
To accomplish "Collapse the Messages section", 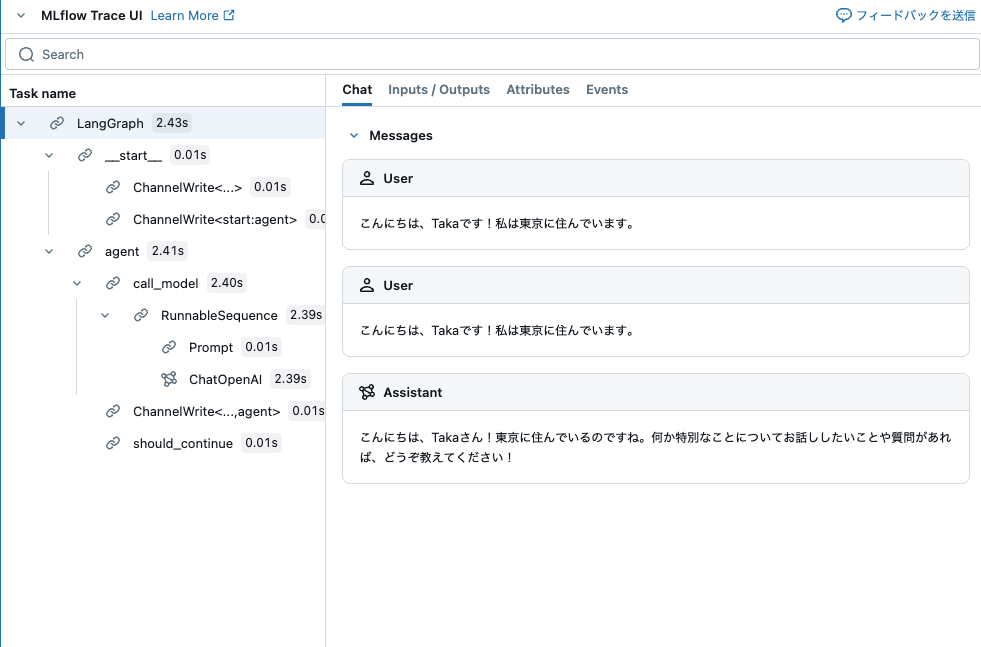I will pyautogui.click(x=352, y=135).
